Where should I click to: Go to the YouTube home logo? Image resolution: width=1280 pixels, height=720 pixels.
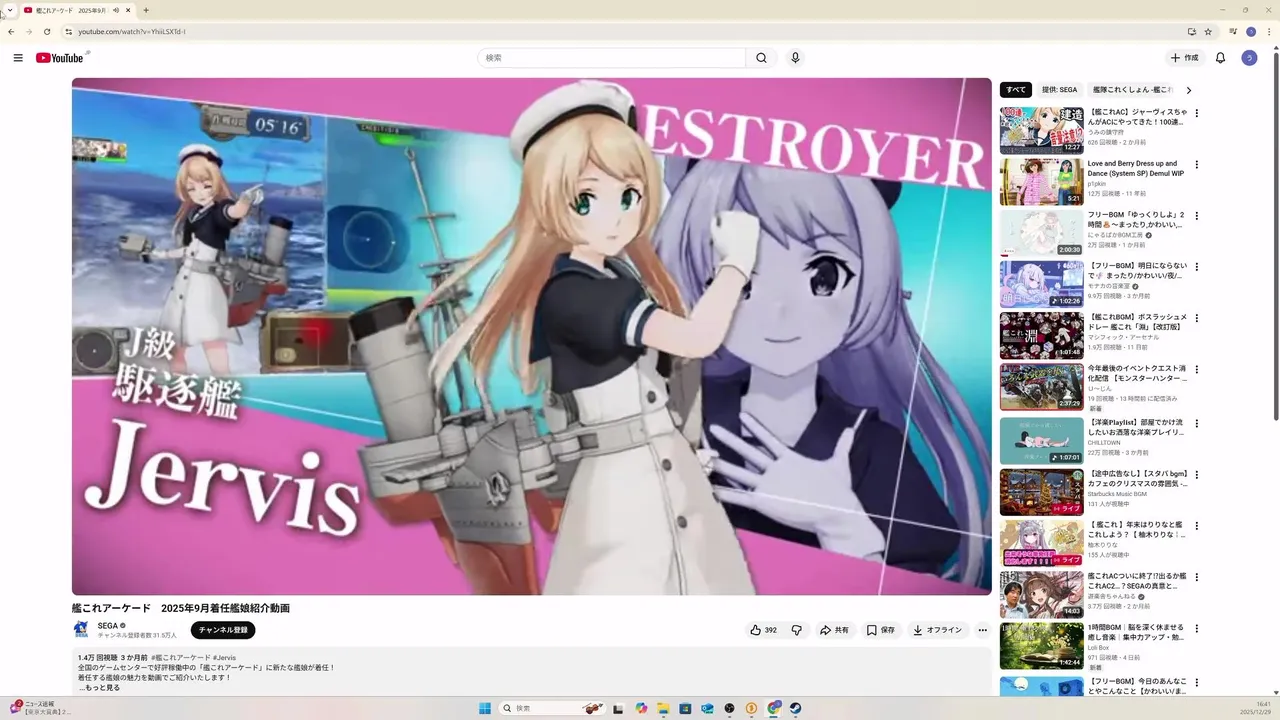(60, 58)
